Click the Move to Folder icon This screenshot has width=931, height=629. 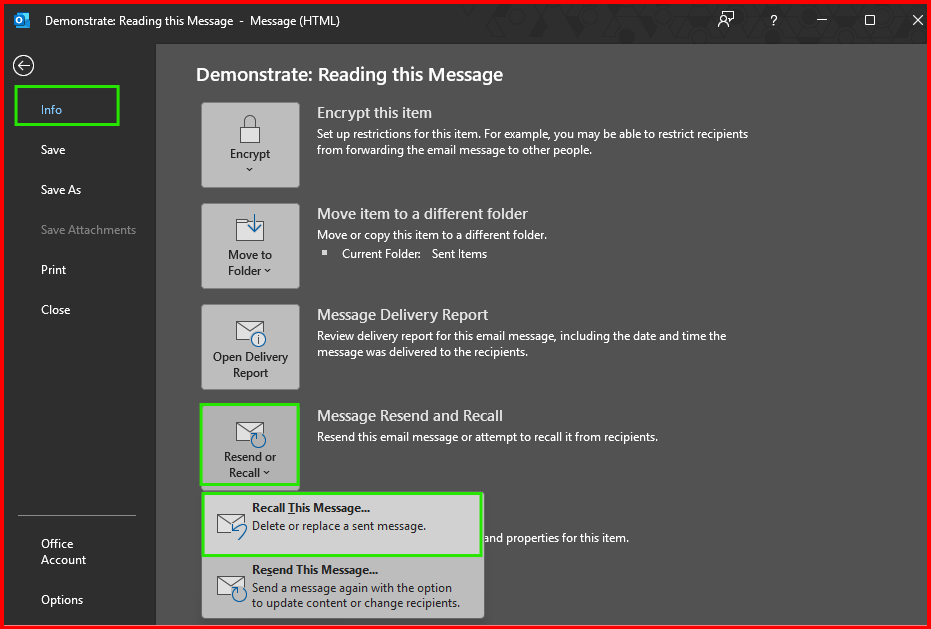pyautogui.click(x=250, y=227)
